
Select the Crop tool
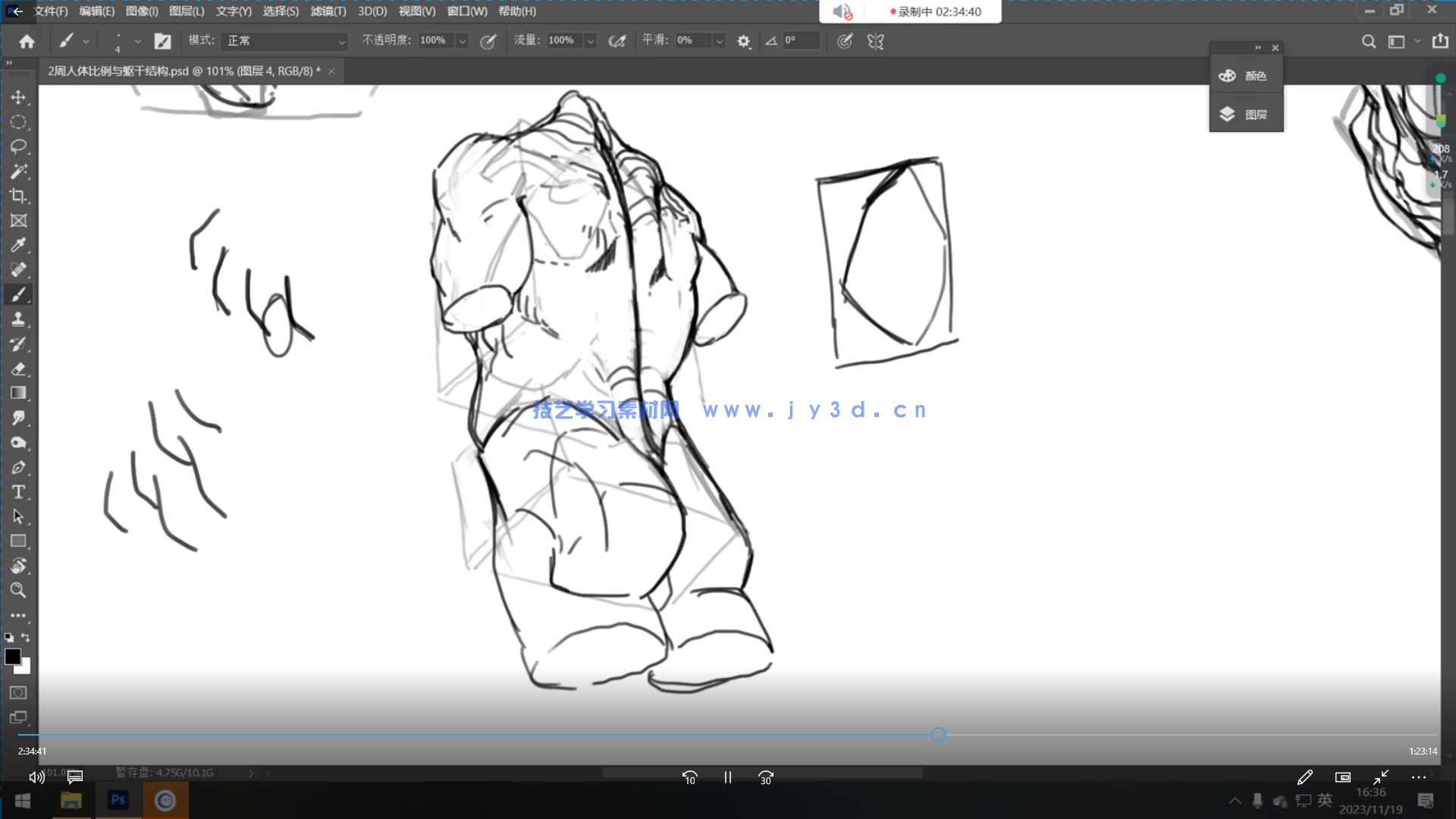(18, 196)
